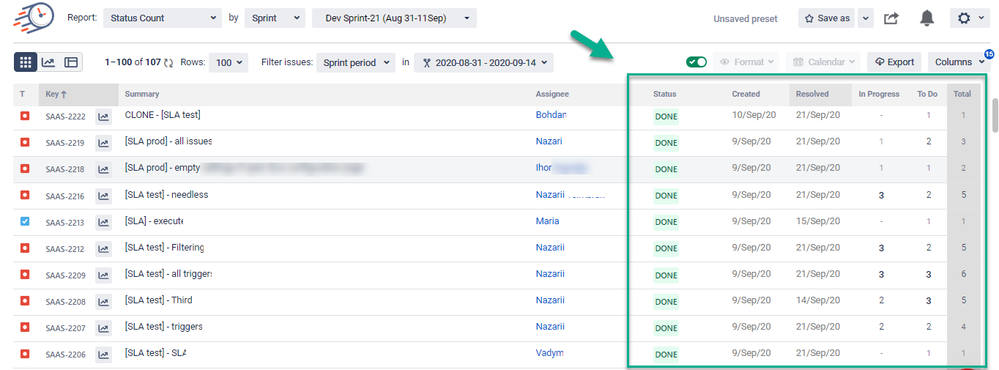Image resolution: width=999 pixels, height=370 pixels.
Task: Open chart for SAAS-2212
Action: [103, 248]
